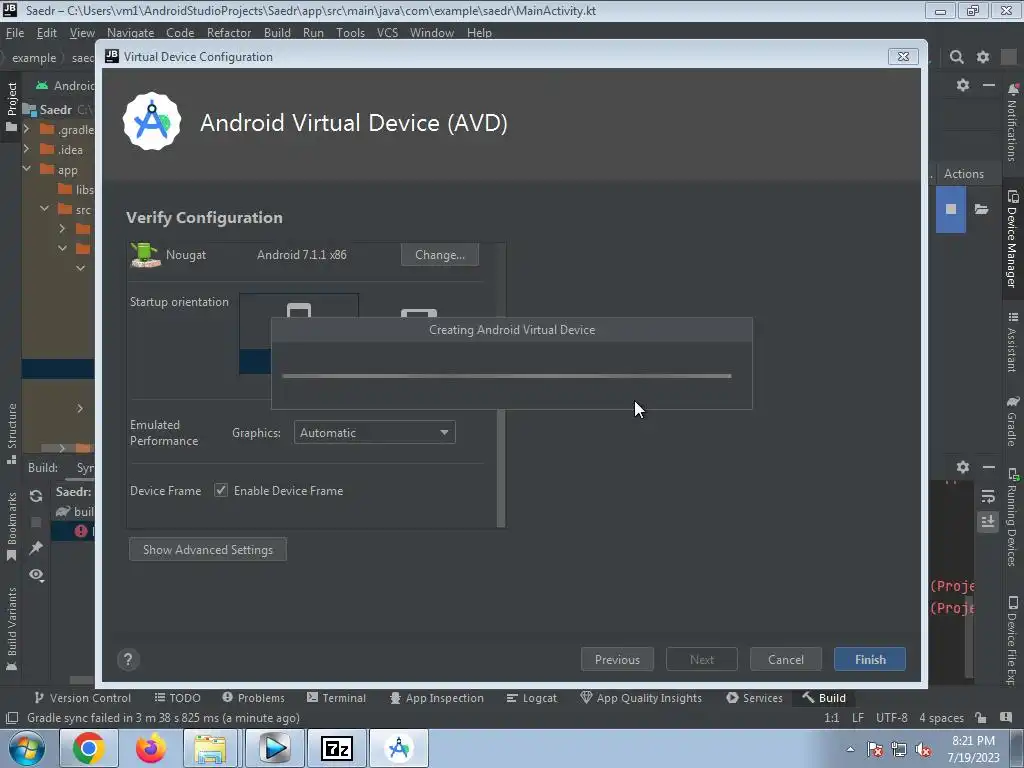Toggle Enable Device Frame checkbox

click(221, 490)
